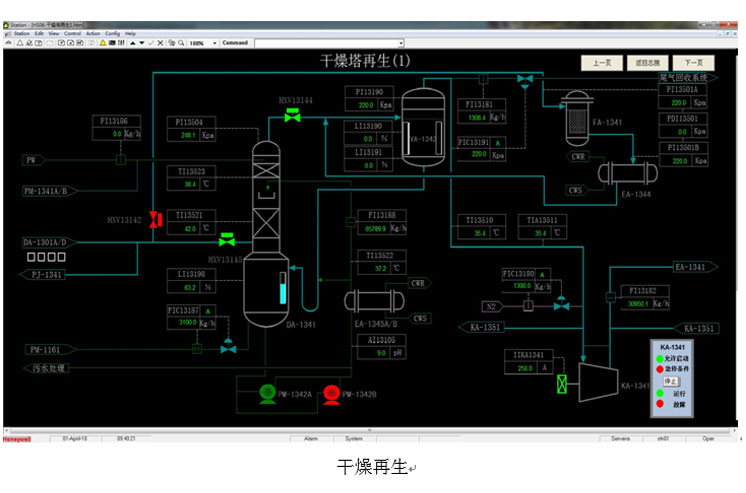
Task: Click the FI13188 flow value 65789.9
Action: tap(375, 228)
